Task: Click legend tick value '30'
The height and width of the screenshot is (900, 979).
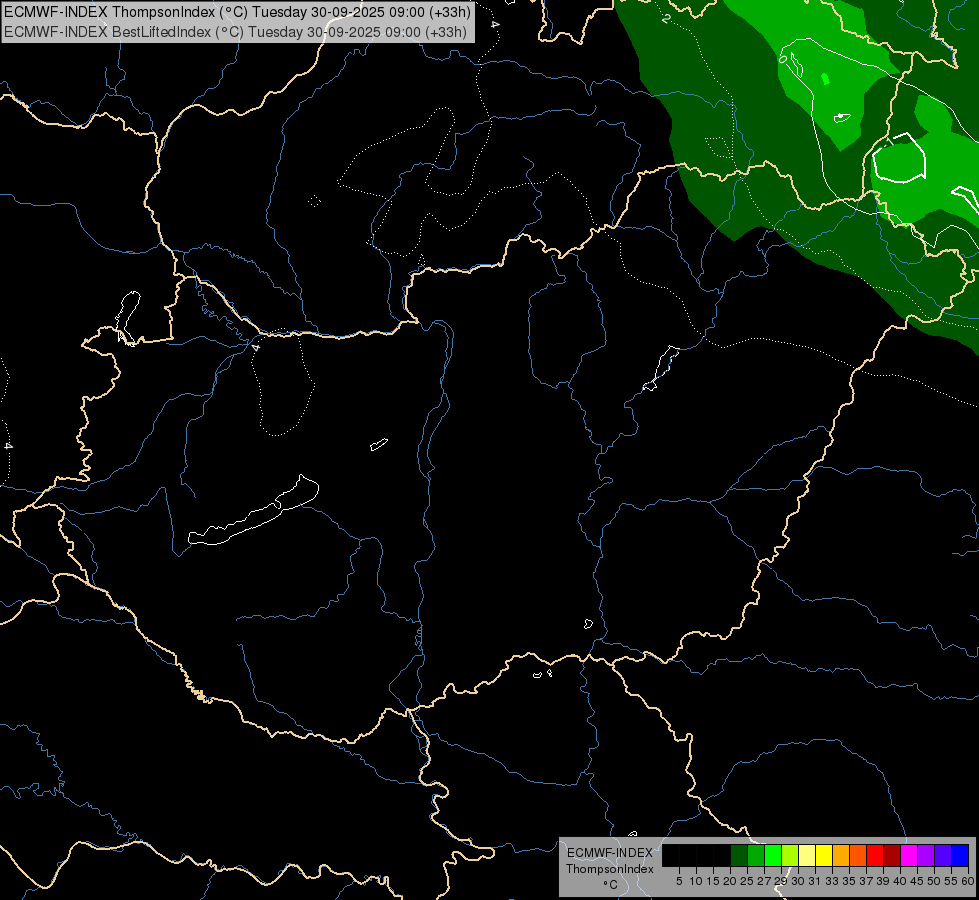Action: [x=798, y=881]
